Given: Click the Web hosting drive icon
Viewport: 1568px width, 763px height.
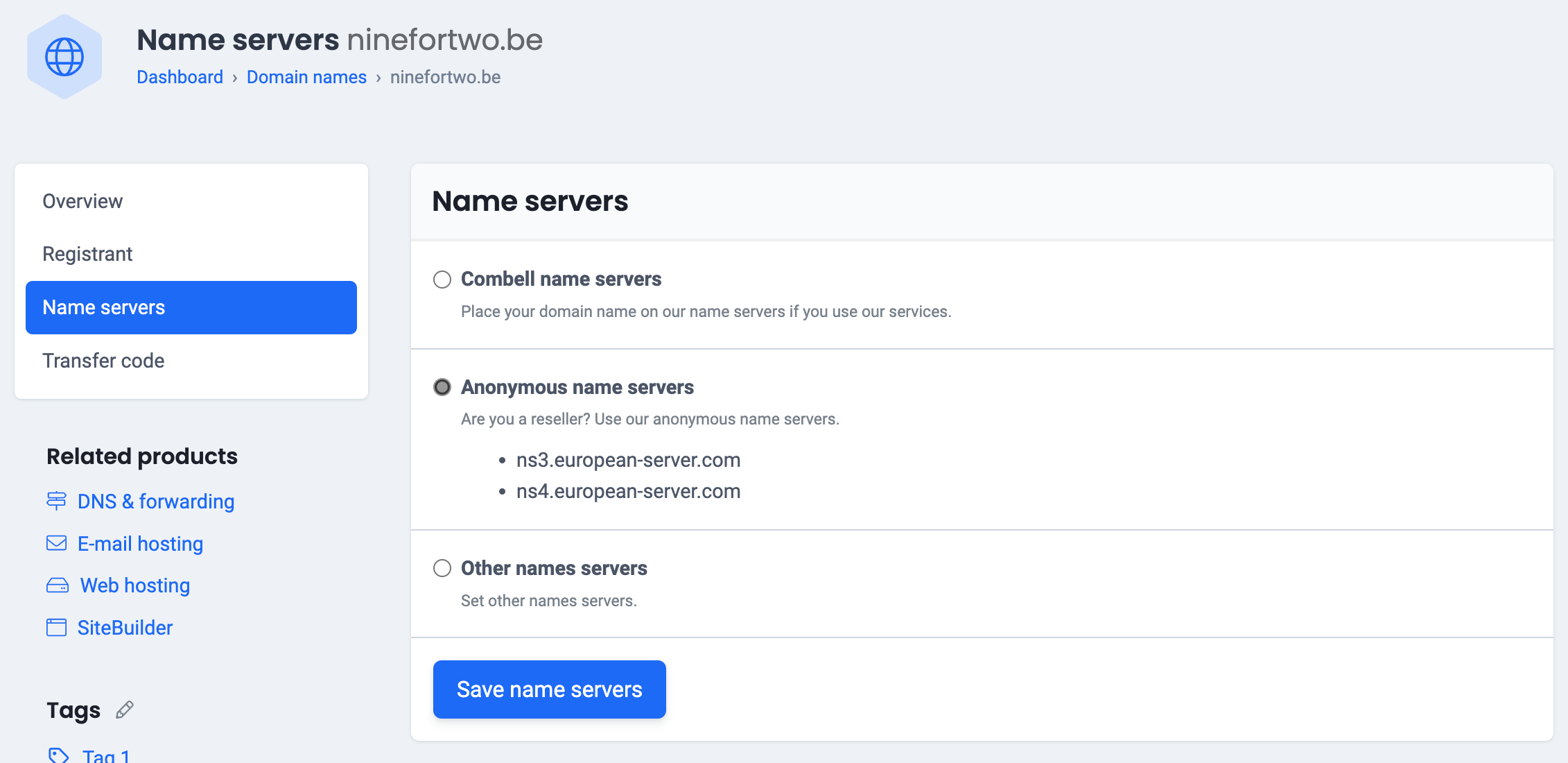Looking at the screenshot, I should 57,585.
